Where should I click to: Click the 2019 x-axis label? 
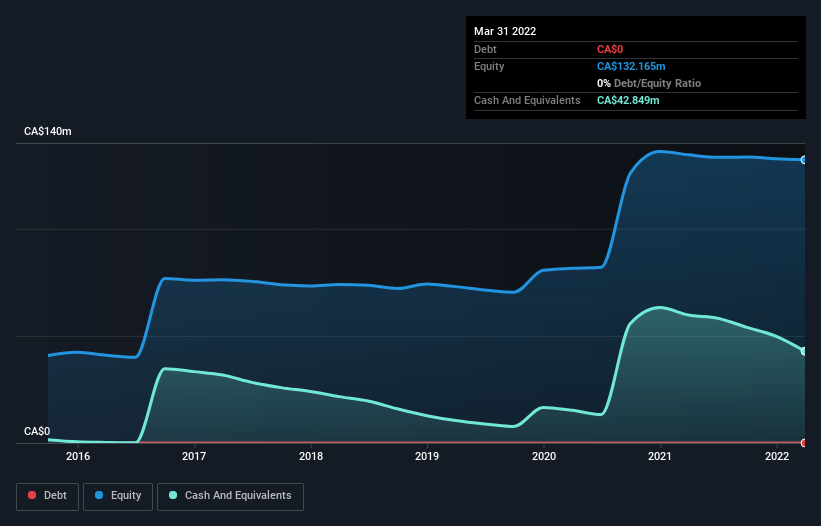(x=427, y=456)
